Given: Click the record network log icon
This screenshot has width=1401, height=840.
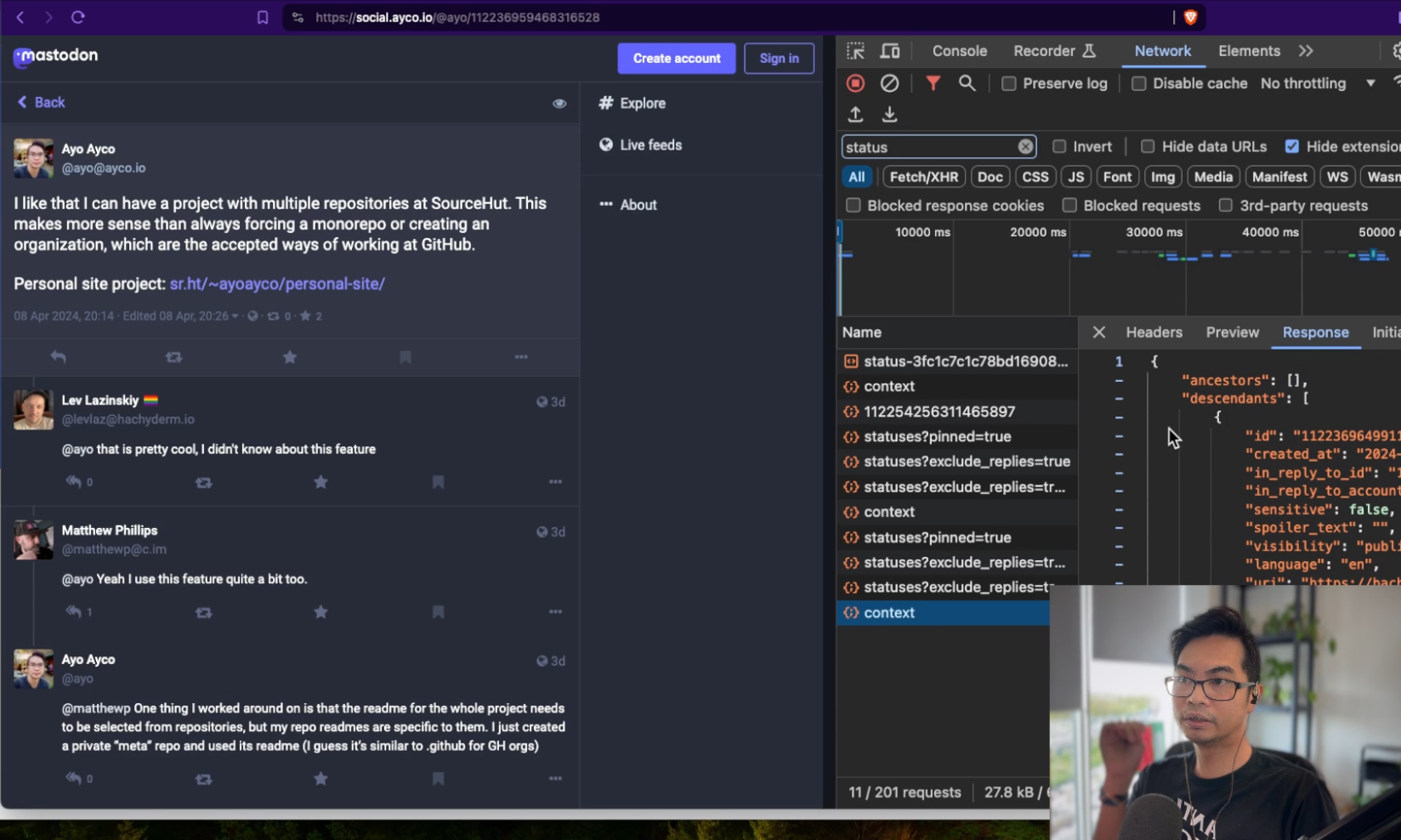Looking at the screenshot, I should (855, 83).
